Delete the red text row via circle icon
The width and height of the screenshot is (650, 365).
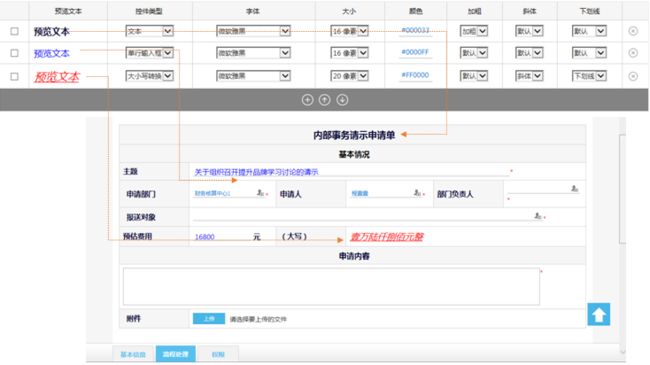click(633, 76)
